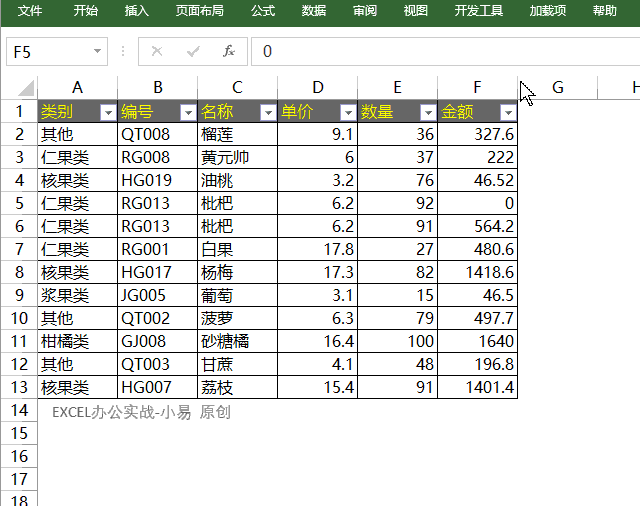
Task: Switch to the 数据 ribbon tab
Action: [x=314, y=11]
